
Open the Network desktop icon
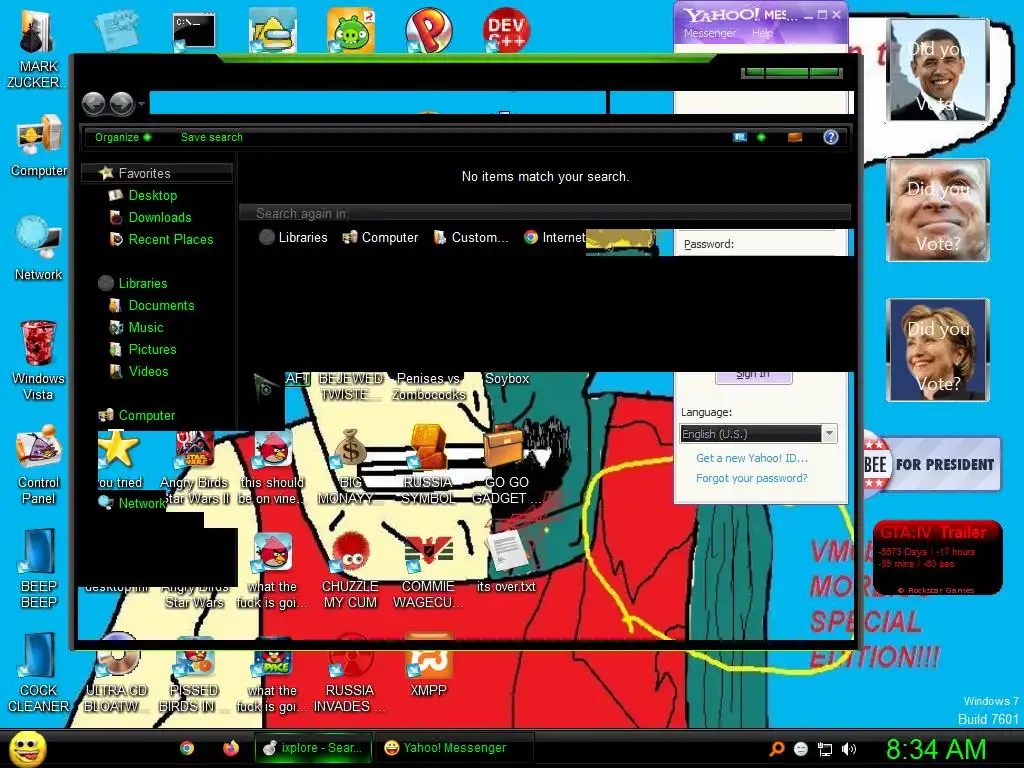(x=39, y=248)
